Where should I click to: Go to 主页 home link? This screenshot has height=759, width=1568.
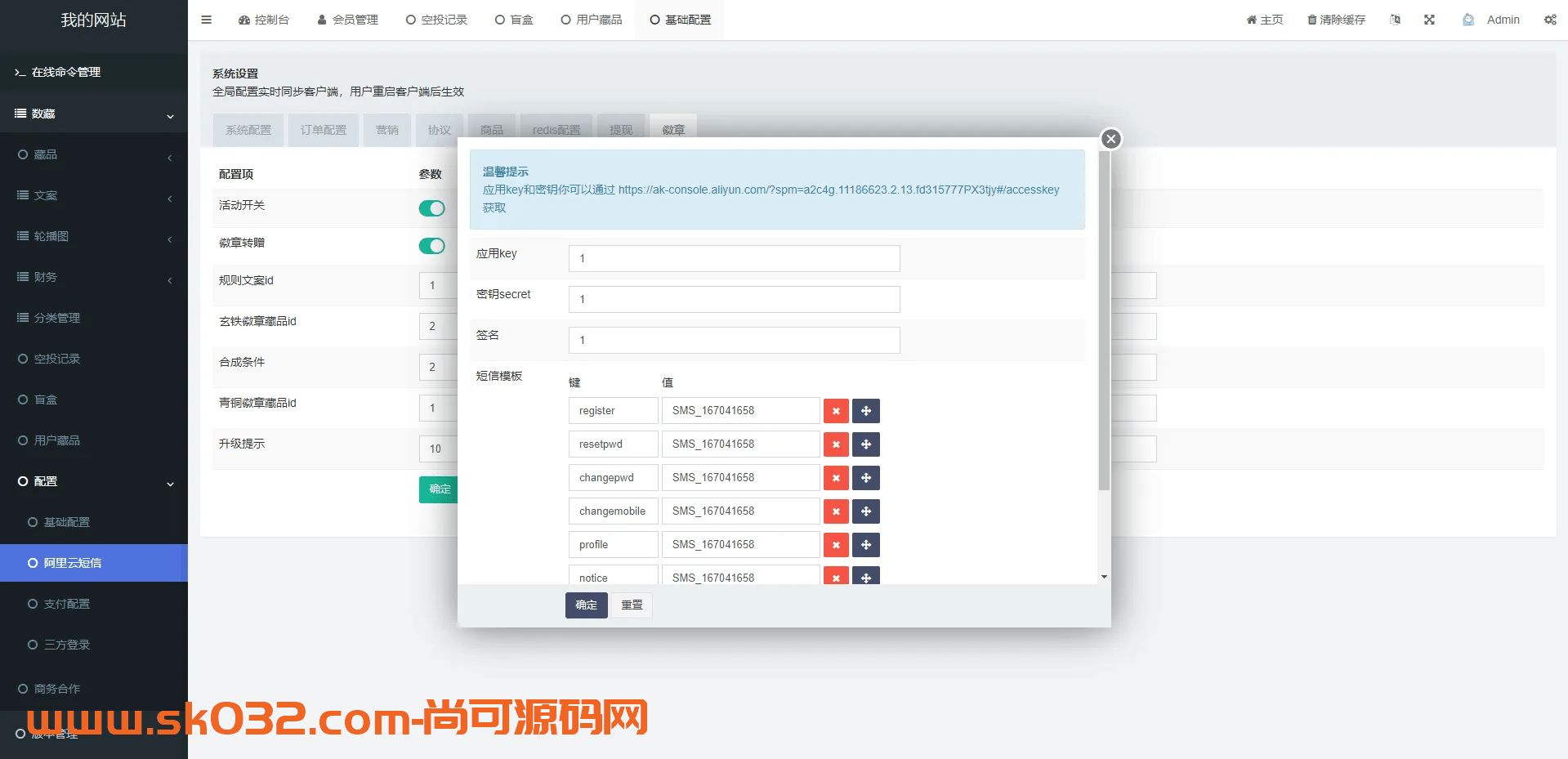click(x=1264, y=20)
